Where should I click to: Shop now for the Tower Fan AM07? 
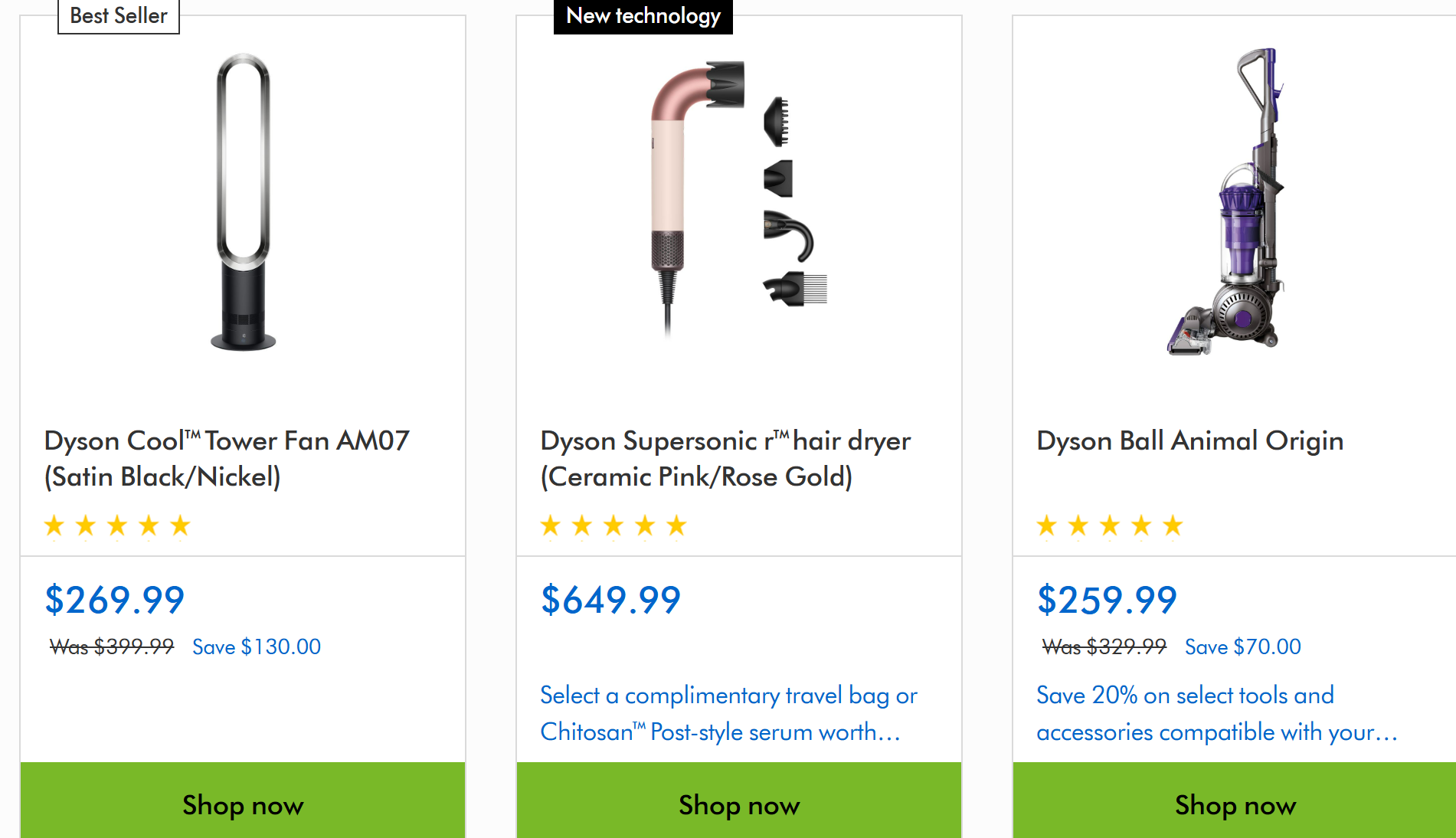(x=243, y=804)
